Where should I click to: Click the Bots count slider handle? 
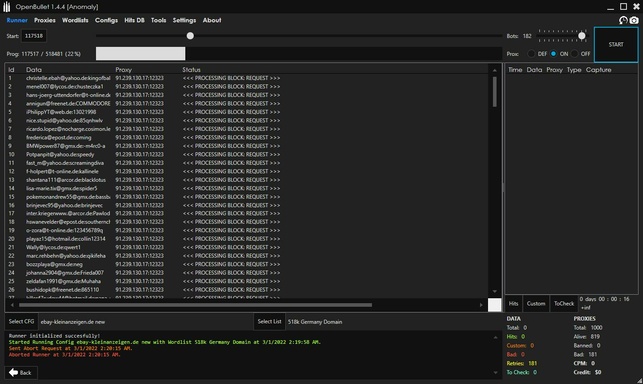[x=581, y=36]
